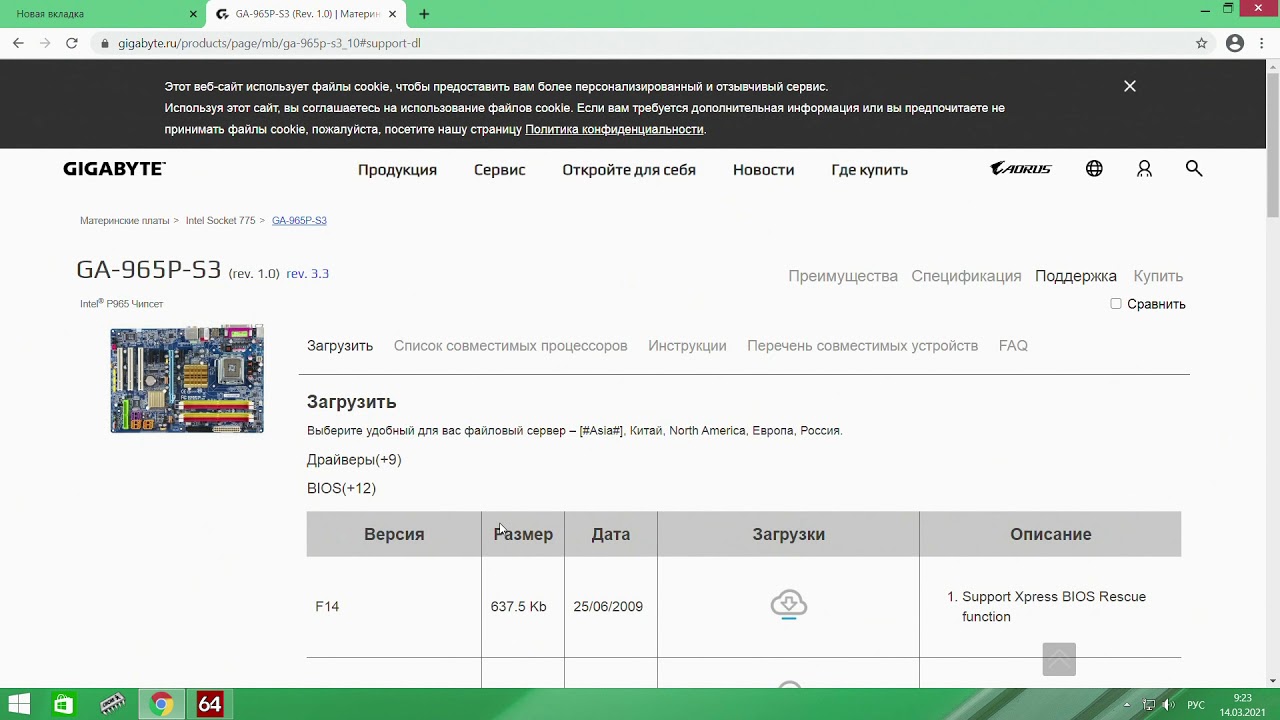Click the 'Версия' column header
Viewport: 1280px width, 720px height.
(394, 534)
